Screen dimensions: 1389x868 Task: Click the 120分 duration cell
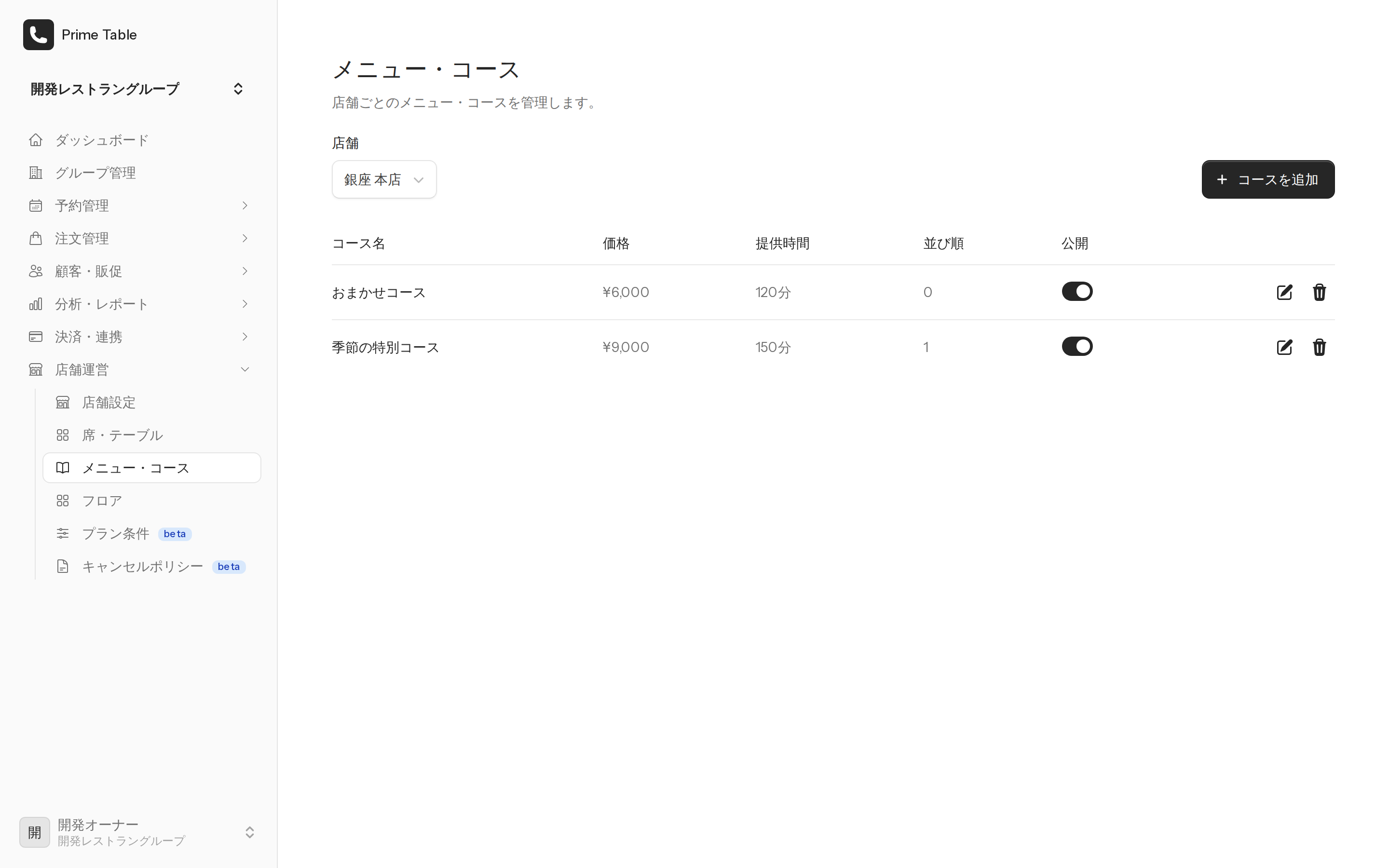tap(773, 292)
